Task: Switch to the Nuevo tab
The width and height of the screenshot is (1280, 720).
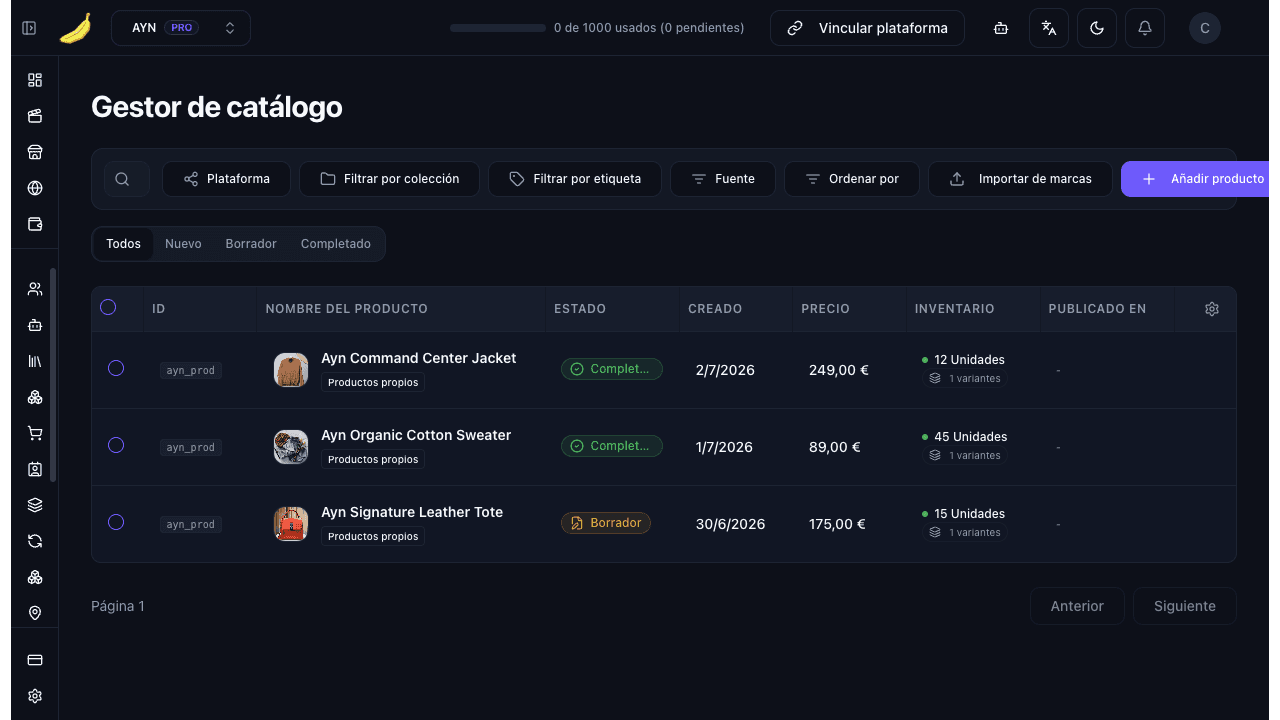Action: (183, 244)
